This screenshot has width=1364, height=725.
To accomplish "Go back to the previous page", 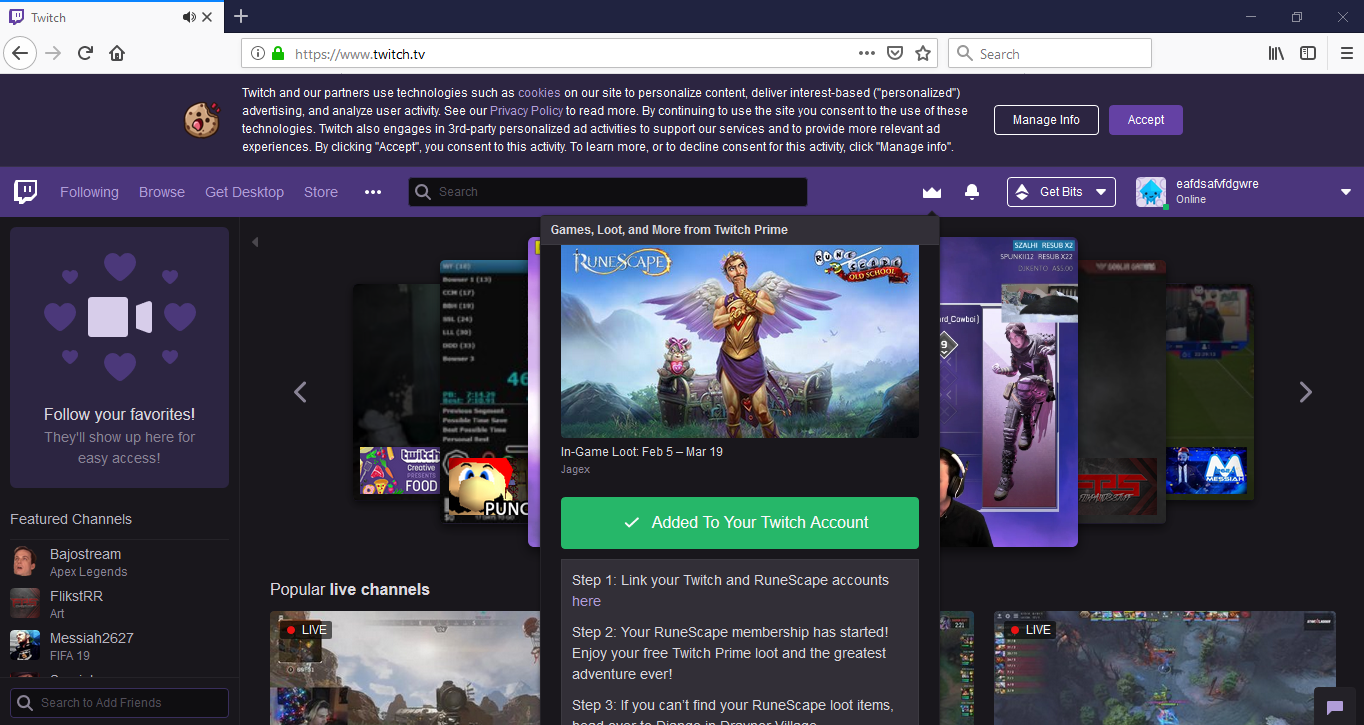I will (21, 53).
